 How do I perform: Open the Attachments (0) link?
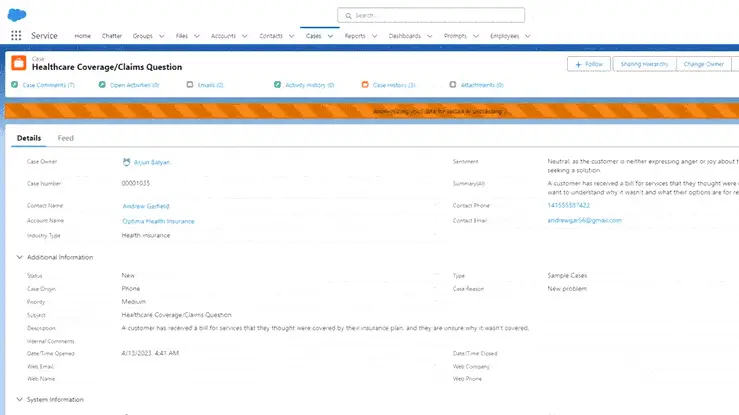482,85
